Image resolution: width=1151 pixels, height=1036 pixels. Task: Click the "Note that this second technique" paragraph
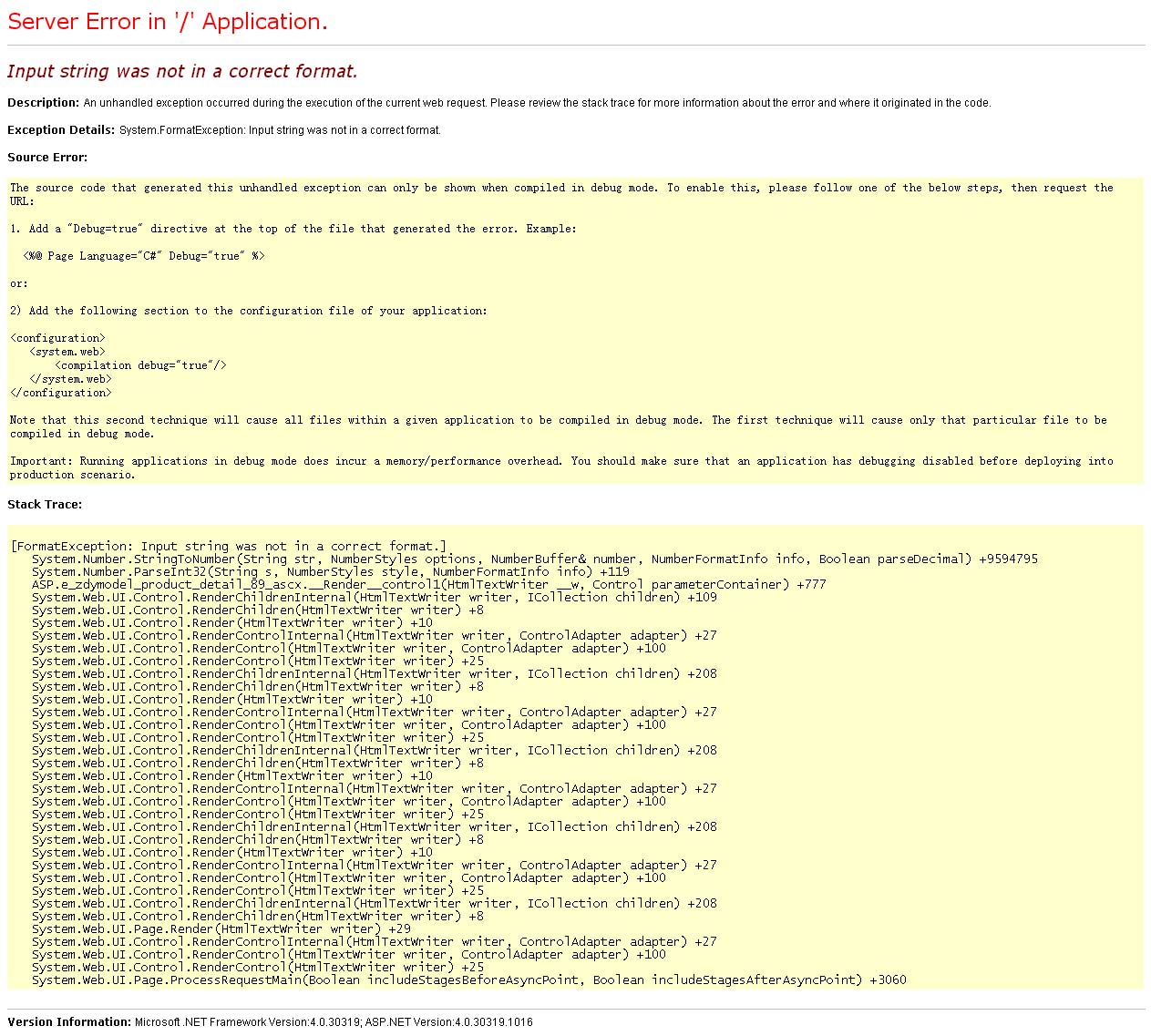click(x=558, y=420)
